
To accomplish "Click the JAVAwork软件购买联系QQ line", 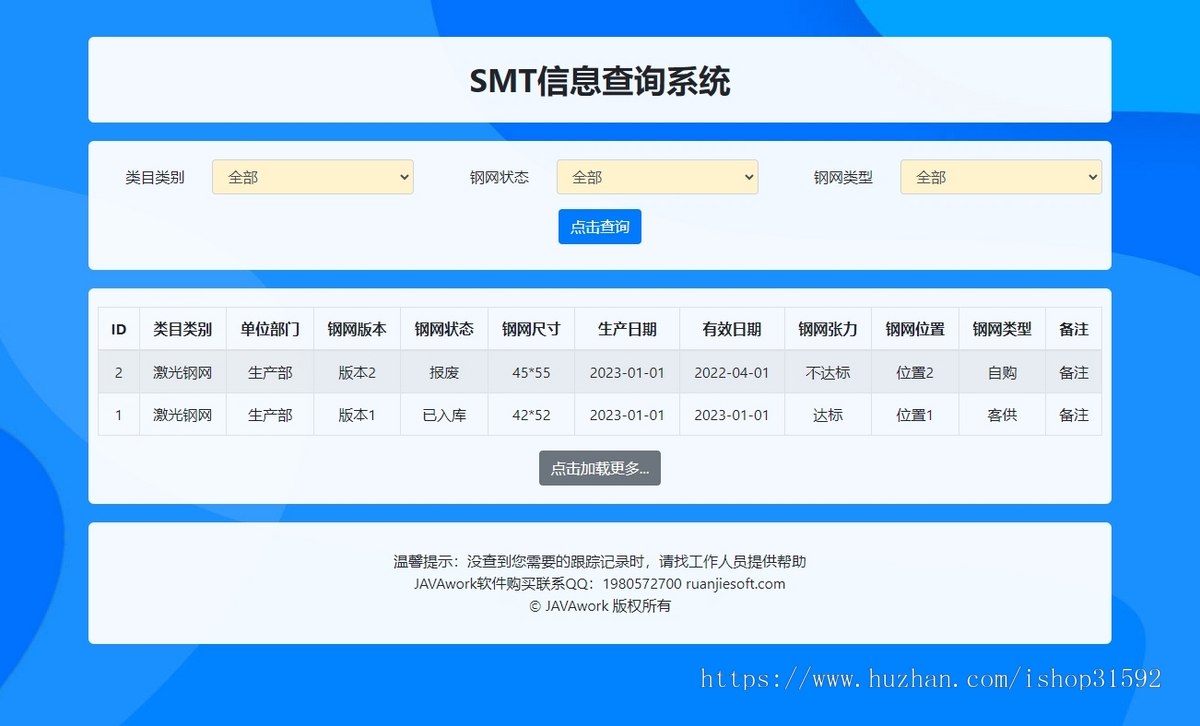I will click(x=600, y=584).
